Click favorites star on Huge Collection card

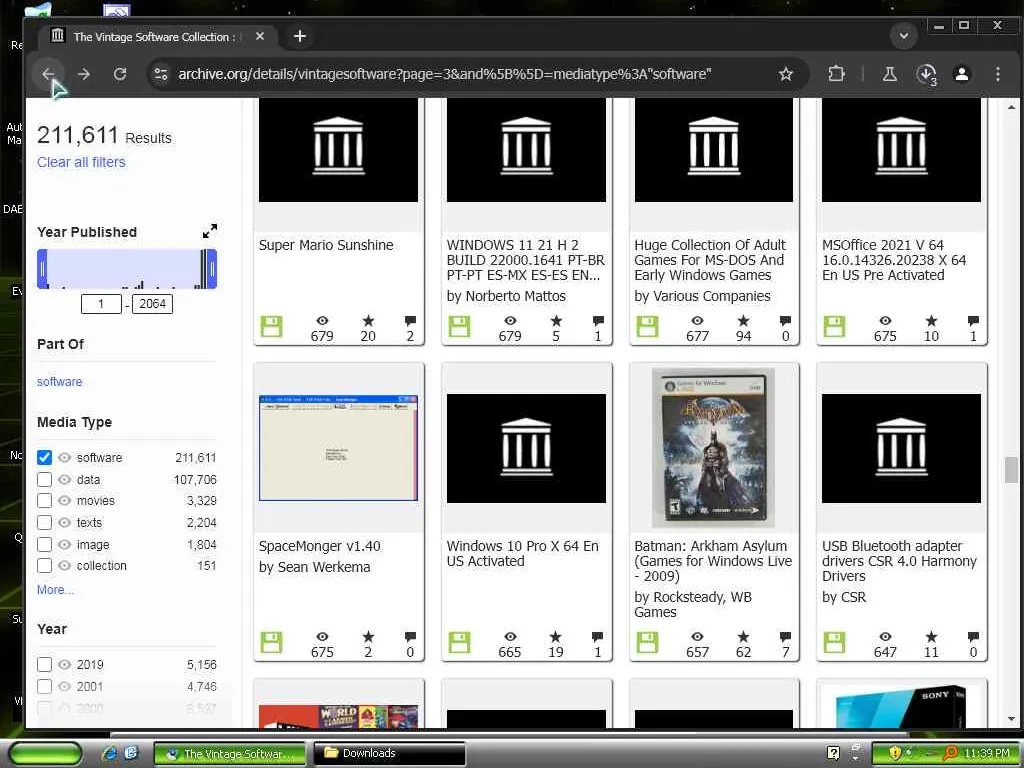pyautogui.click(x=743, y=321)
